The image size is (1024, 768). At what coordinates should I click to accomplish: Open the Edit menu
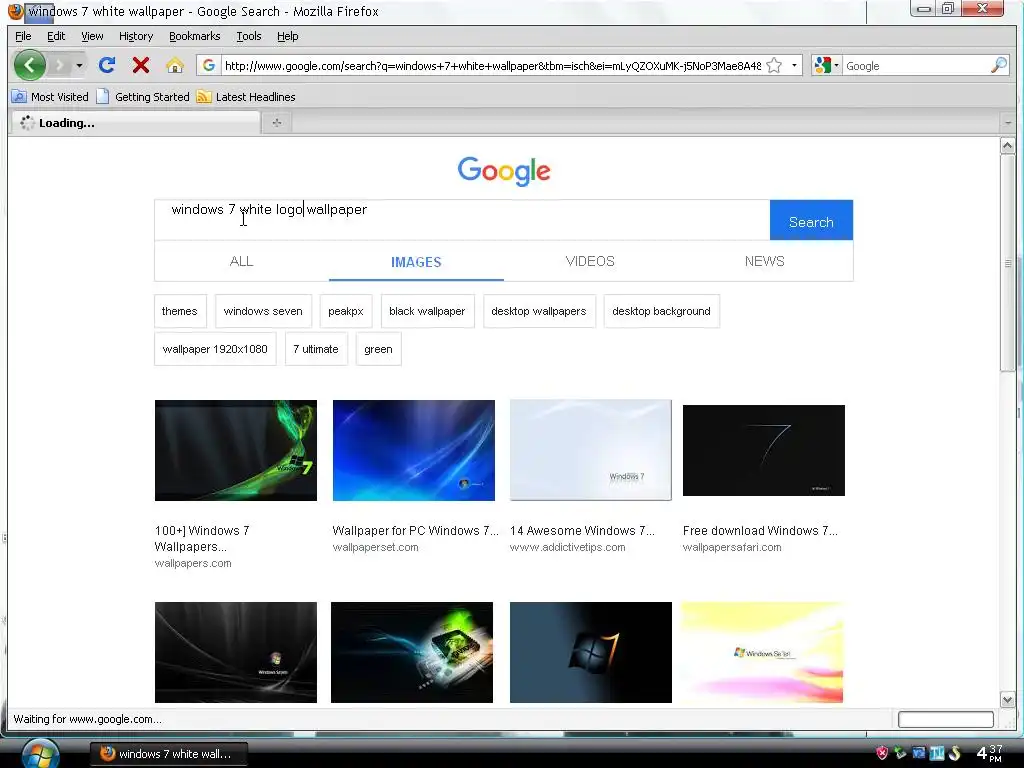(56, 36)
